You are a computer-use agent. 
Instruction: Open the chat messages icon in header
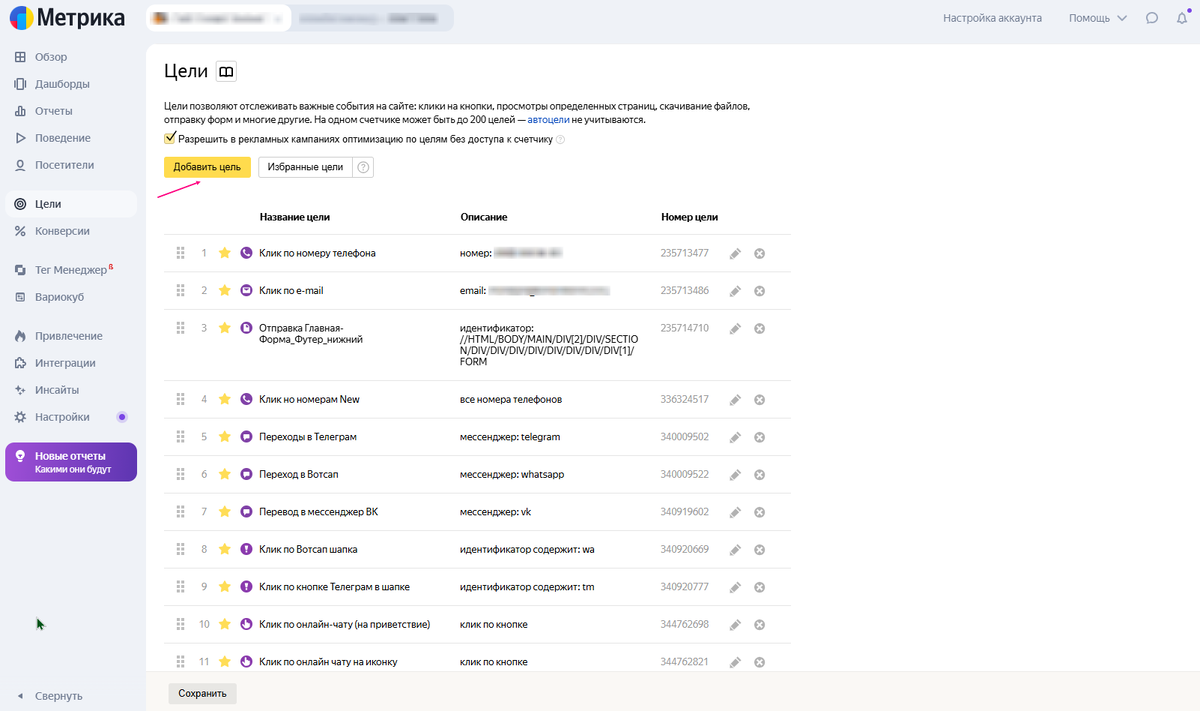[x=1152, y=18]
